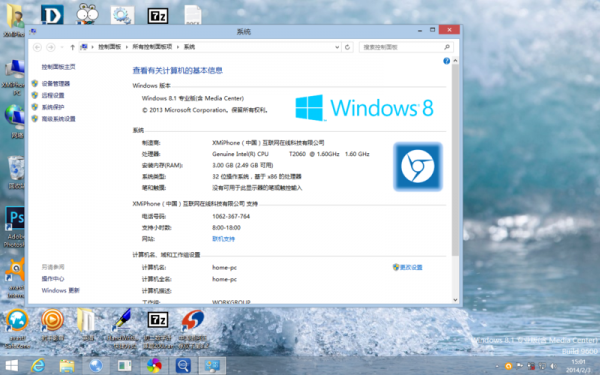600x375 pixels.
Task: Open the Recycle Bin desktop icon
Action: pos(16,173)
